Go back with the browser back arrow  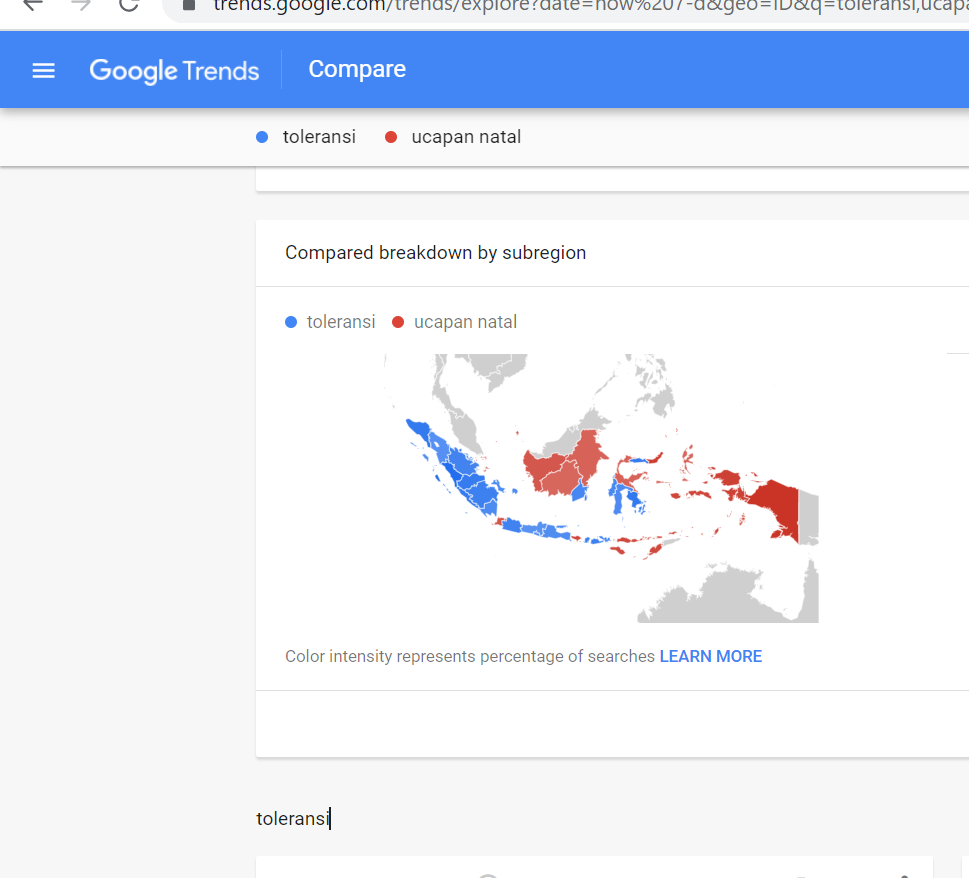[33, 5]
